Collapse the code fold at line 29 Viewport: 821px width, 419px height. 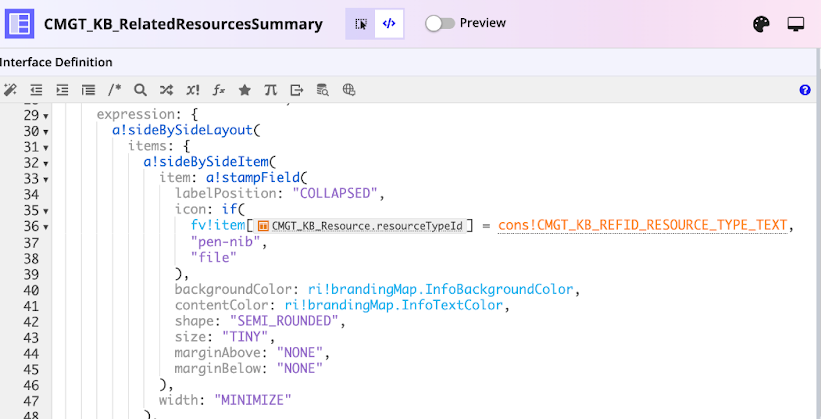(46, 116)
